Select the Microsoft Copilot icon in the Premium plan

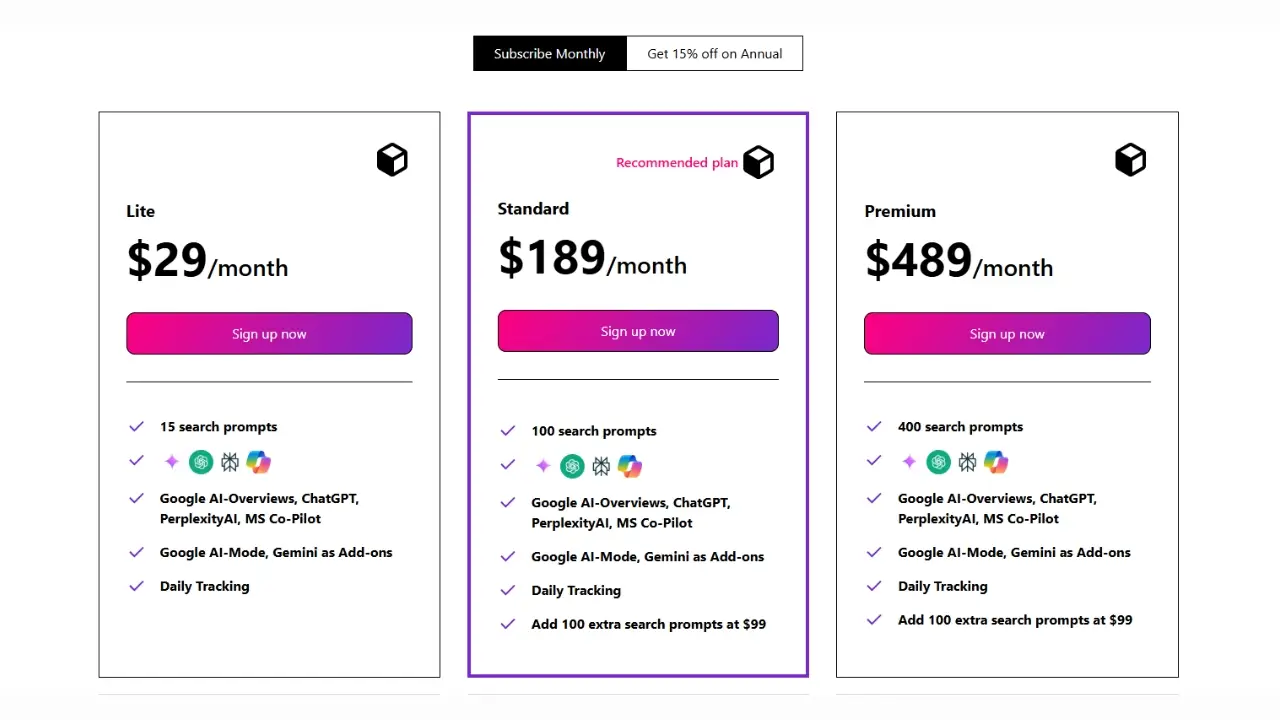click(996, 461)
